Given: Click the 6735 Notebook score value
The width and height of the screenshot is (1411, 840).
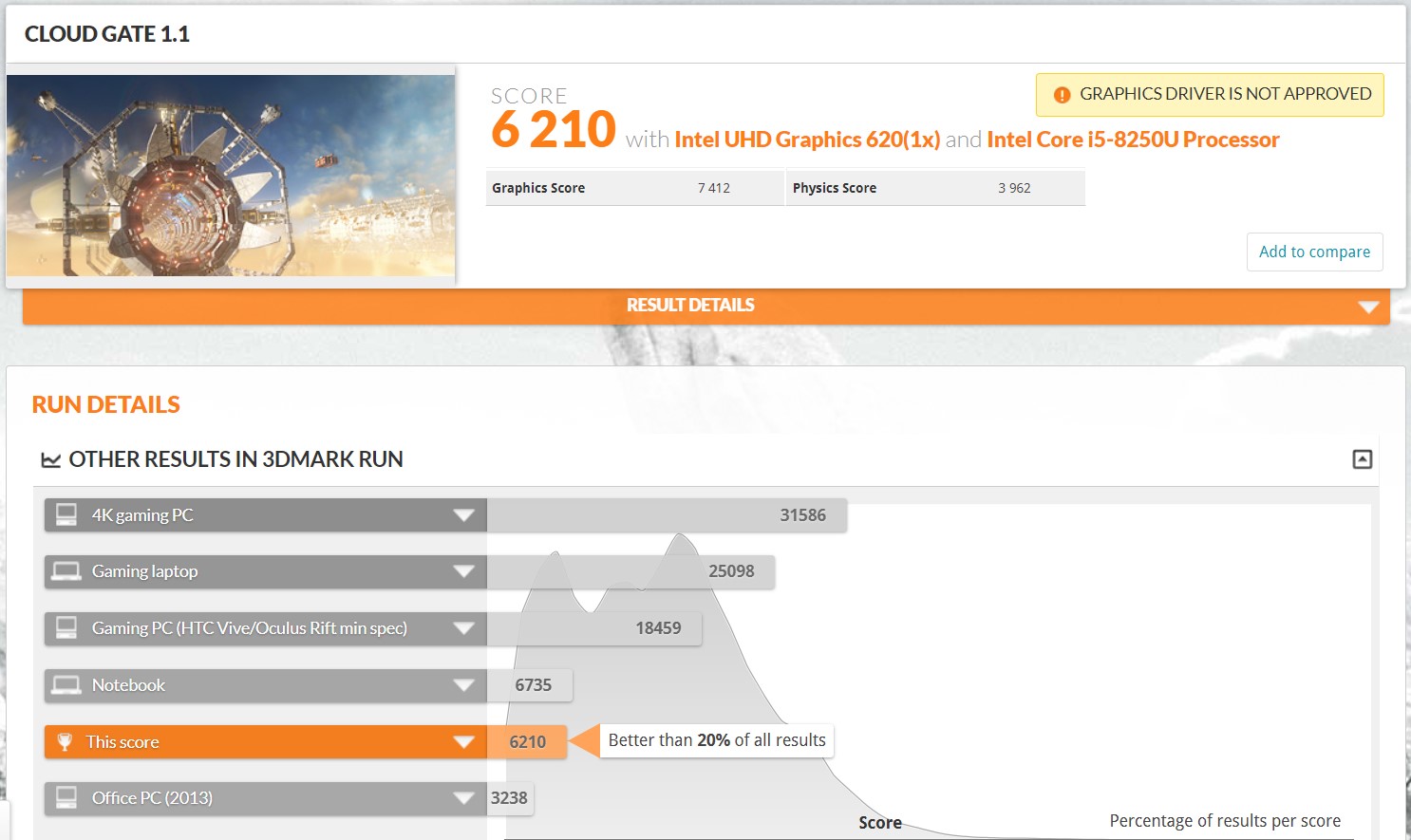Looking at the screenshot, I should point(533,685).
